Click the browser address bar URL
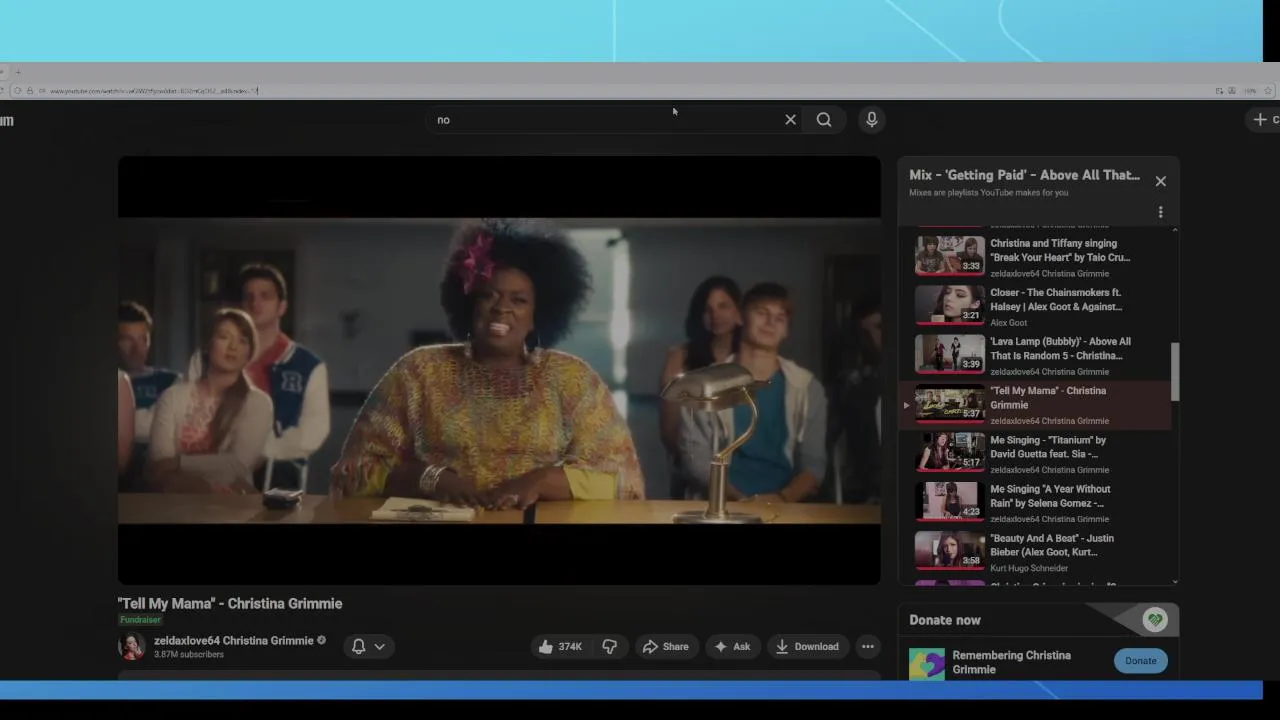The height and width of the screenshot is (720, 1280). (155, 91)
